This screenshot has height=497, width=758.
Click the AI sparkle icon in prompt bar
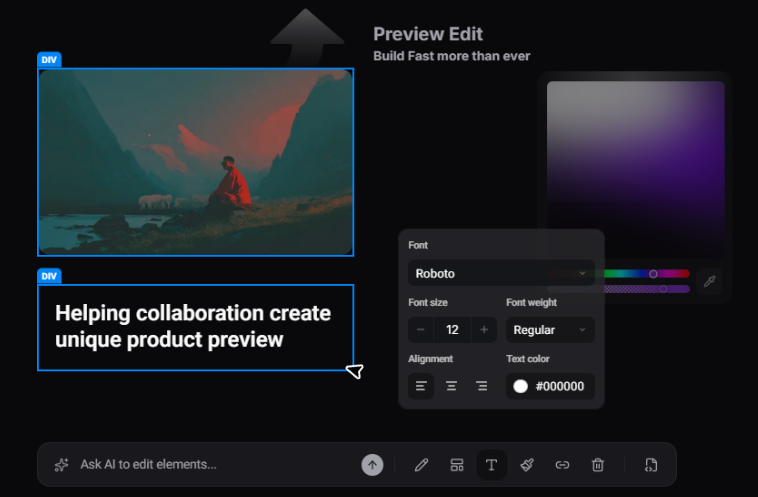coord(61,465)
